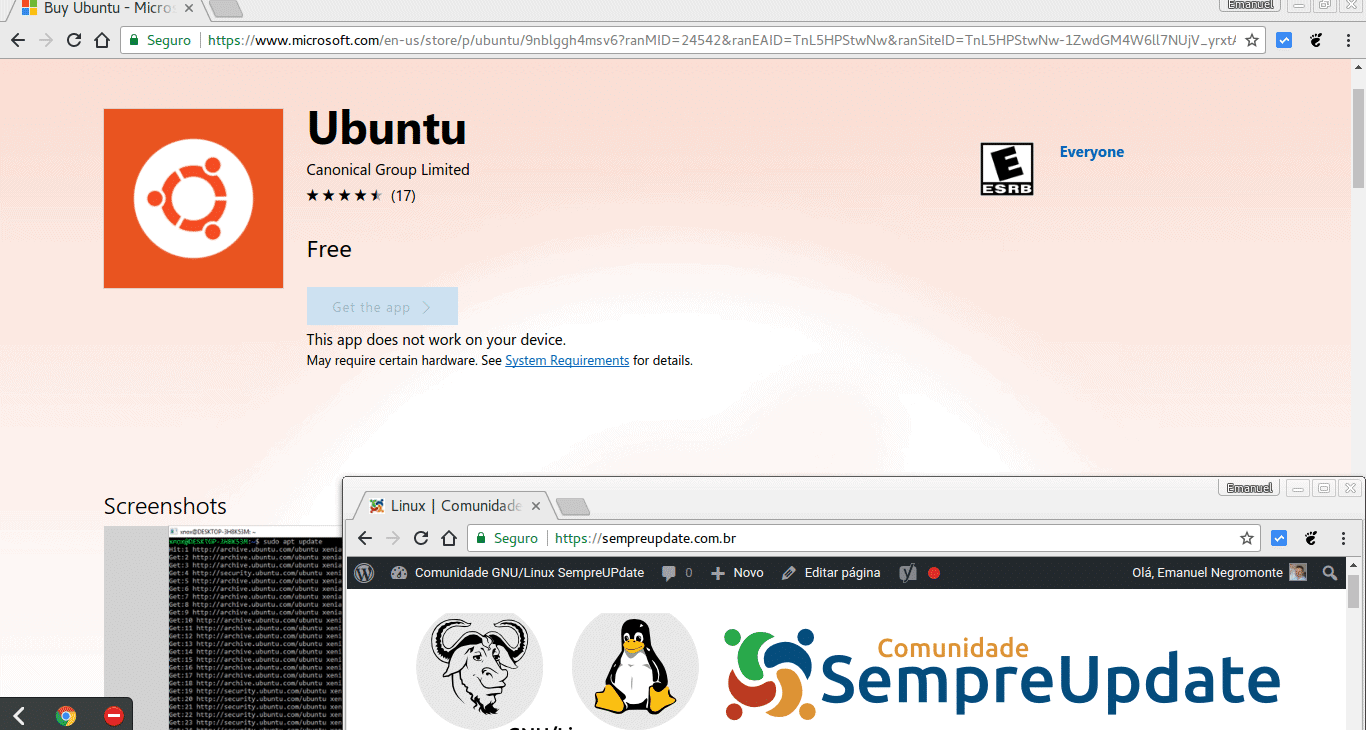
Task: Click the back chevron in the bottom-left panel
Action: [19, 716]
